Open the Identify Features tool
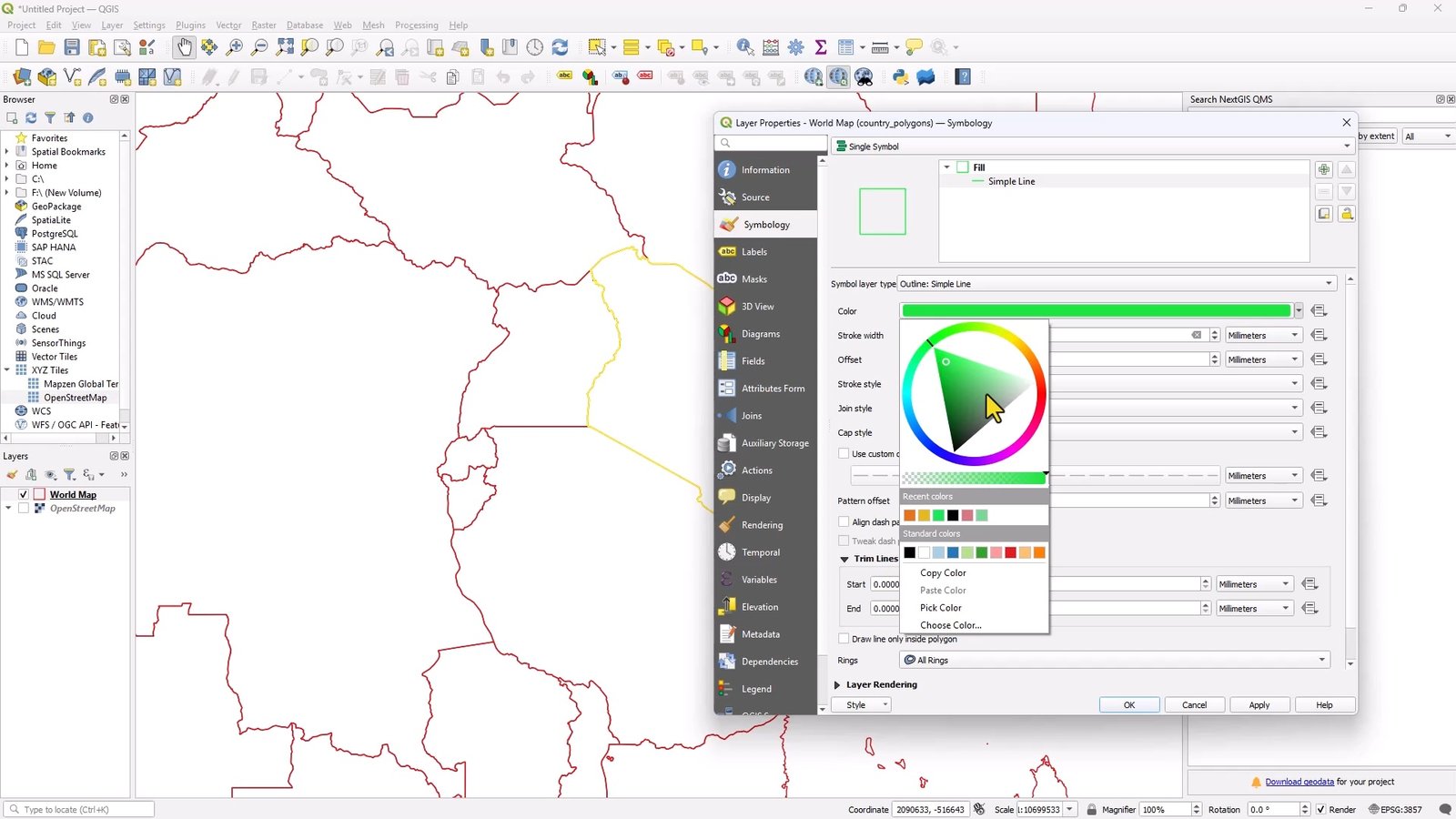The width and height of the screenshot is (1456, 819). [x=744, y=46]
